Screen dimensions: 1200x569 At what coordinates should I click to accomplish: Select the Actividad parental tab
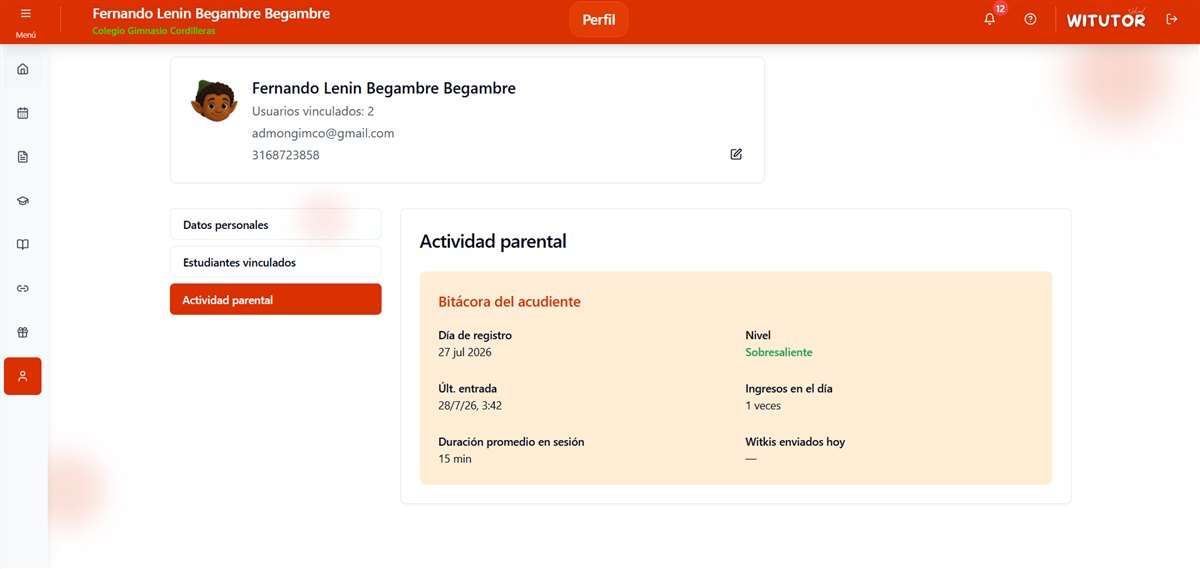click(x=276, y=300)
